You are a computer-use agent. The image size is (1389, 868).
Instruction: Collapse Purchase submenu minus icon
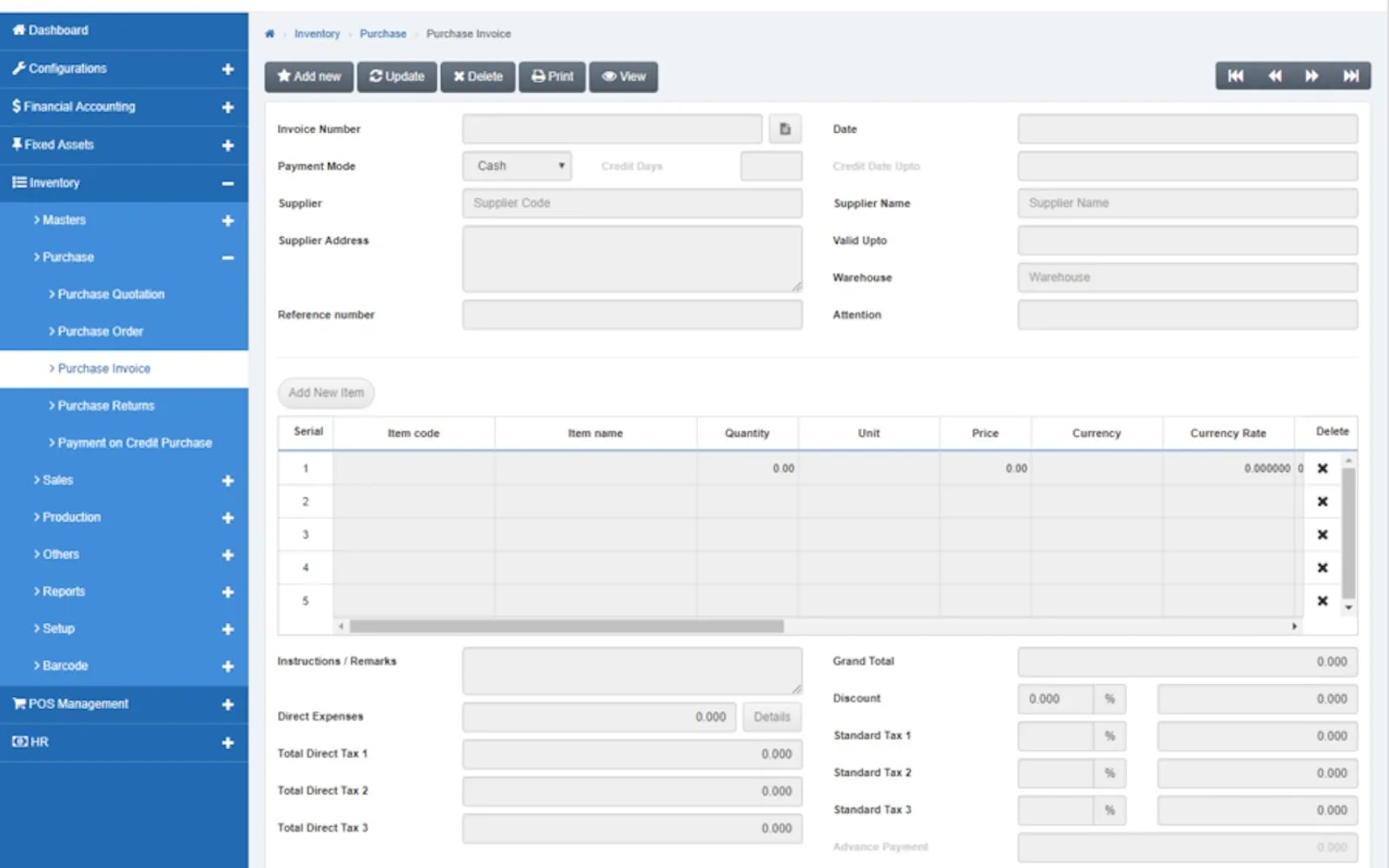pyautogui.click(x=227, y=258)
